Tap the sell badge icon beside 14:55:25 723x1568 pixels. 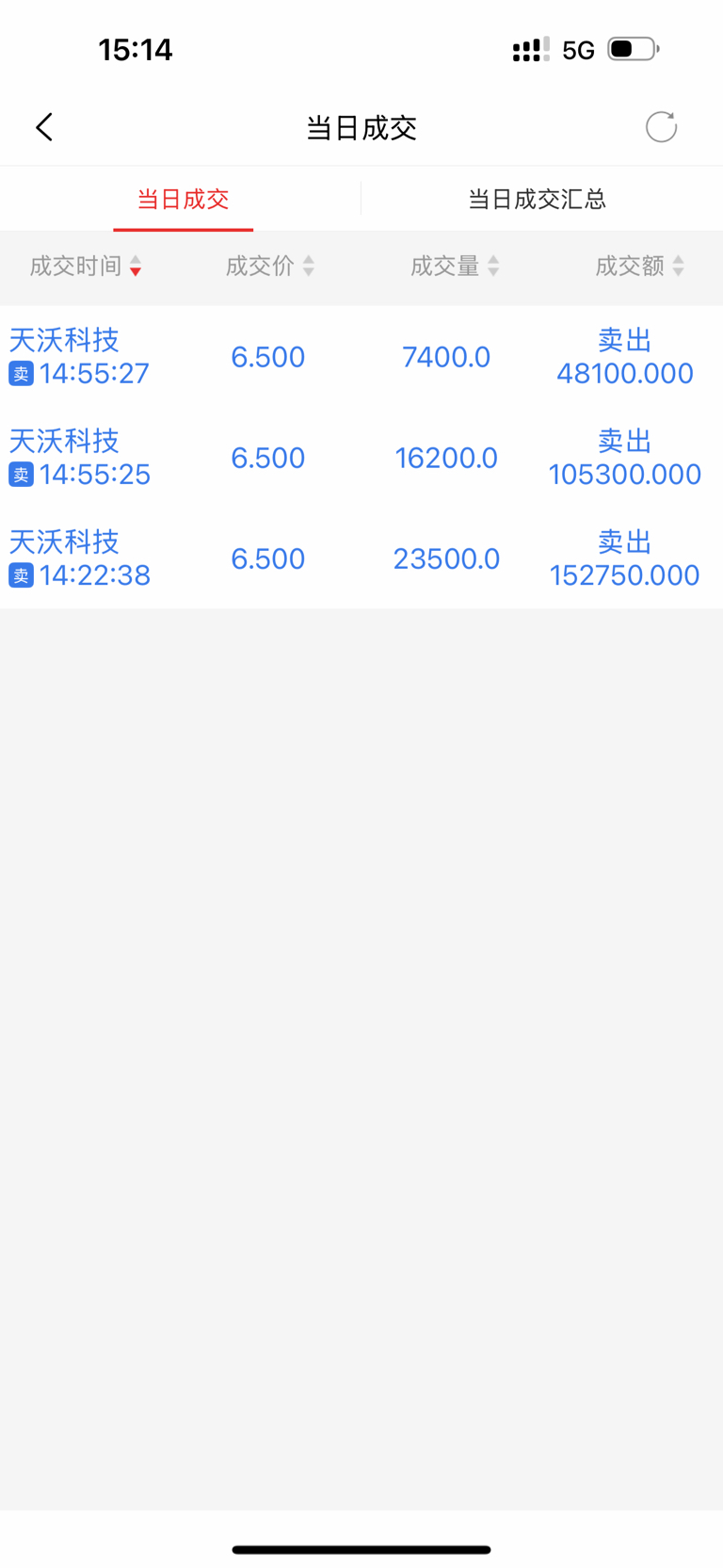pyautogui.click(x=21, y=475)
